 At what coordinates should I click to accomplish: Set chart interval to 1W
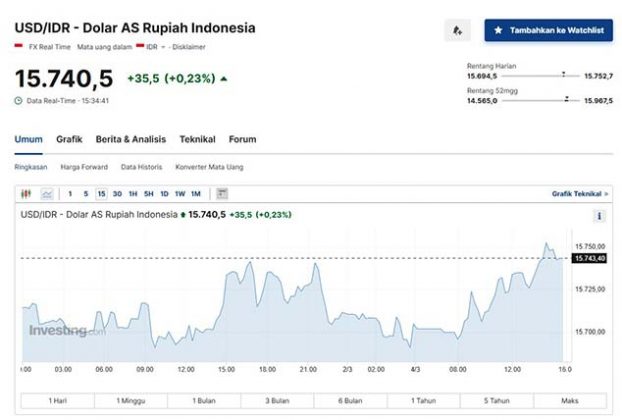click(180, 193)
